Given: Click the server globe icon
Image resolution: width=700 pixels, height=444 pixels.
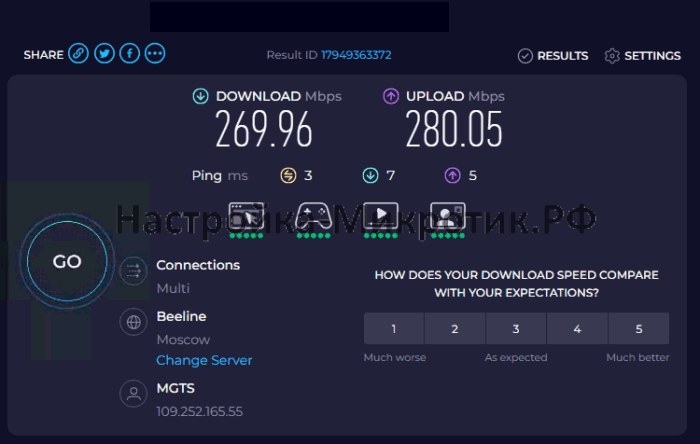Looking at the screenshot, I should [133, 322].
